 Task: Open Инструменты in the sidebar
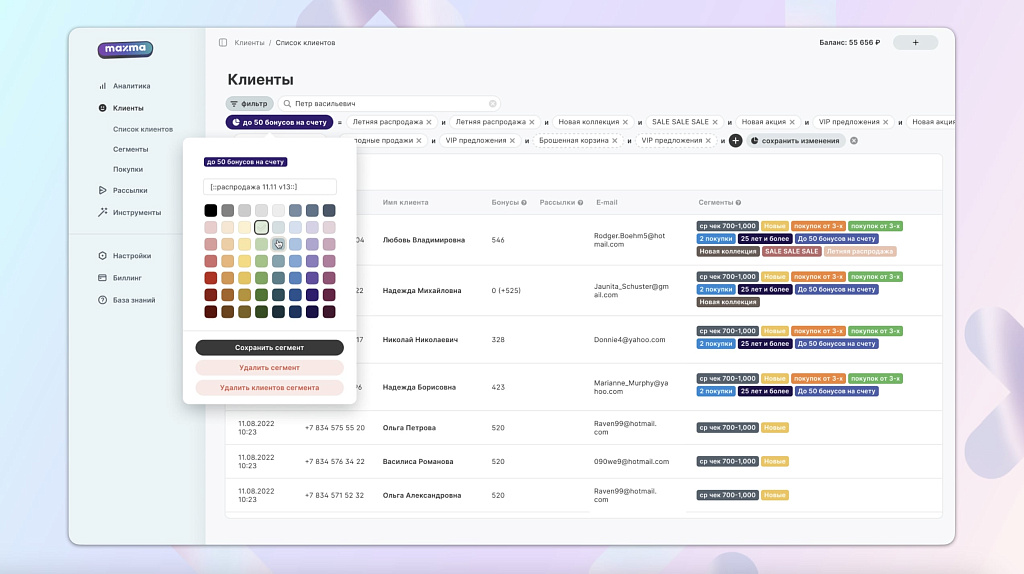pos(136,212)
